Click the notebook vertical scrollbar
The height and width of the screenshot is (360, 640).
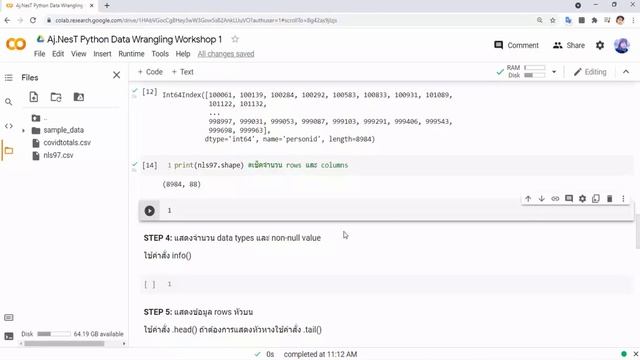[637, 231]
